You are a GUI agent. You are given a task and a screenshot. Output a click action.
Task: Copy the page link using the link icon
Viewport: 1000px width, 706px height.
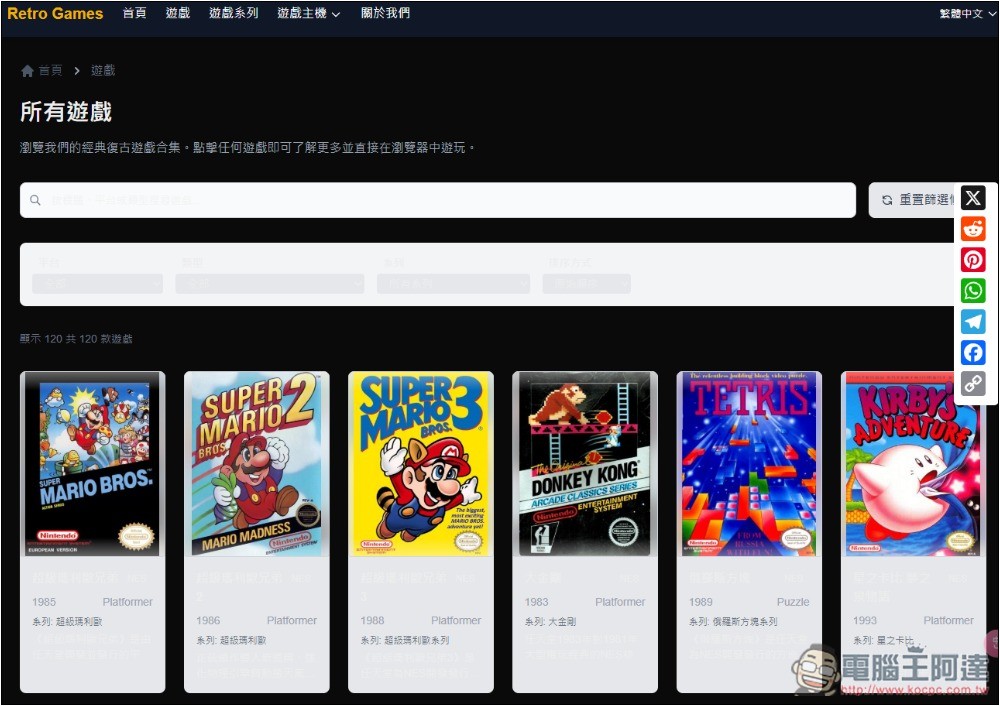pos(972,383)
